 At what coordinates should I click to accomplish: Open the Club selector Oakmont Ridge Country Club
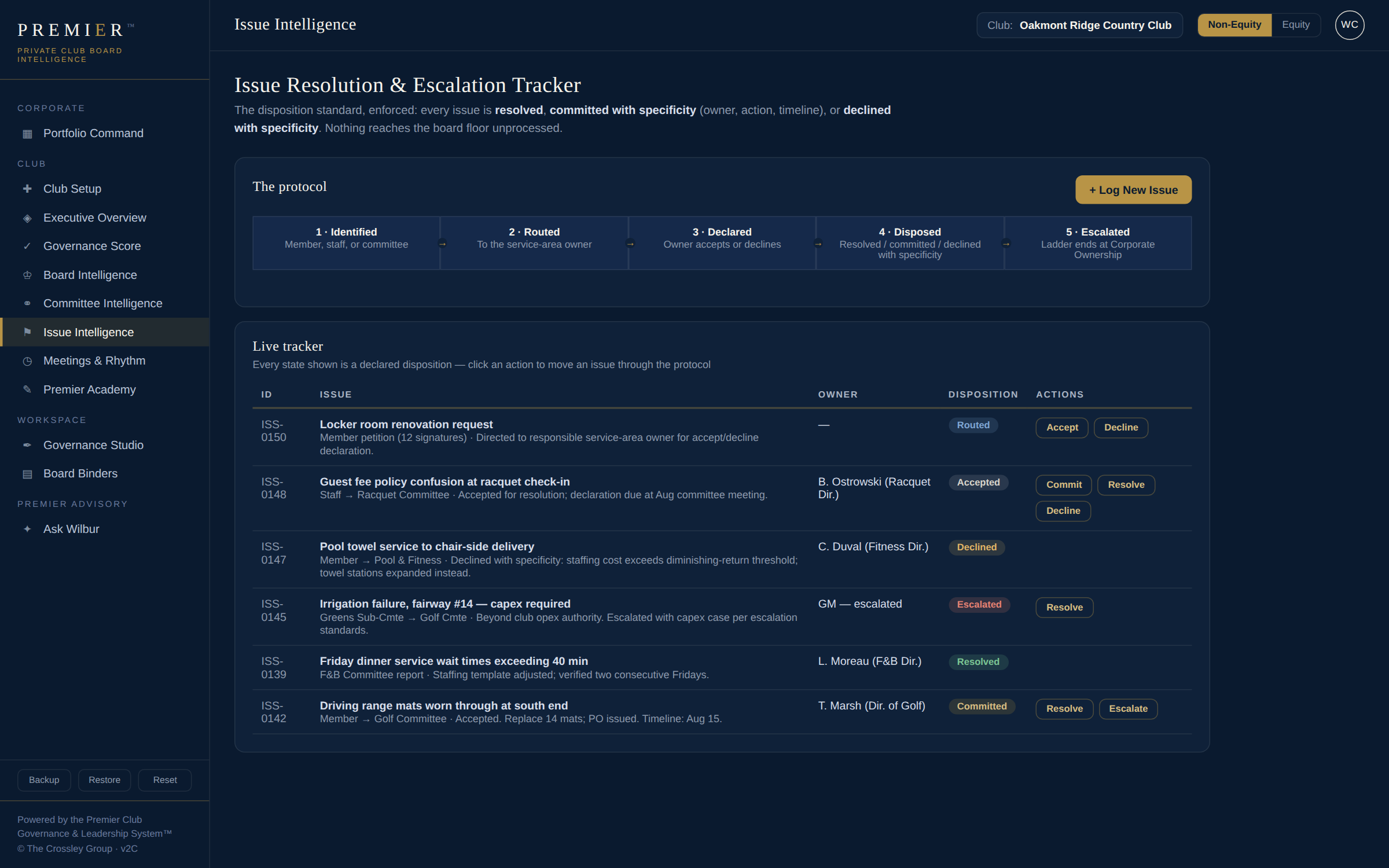click(1079, 25)
